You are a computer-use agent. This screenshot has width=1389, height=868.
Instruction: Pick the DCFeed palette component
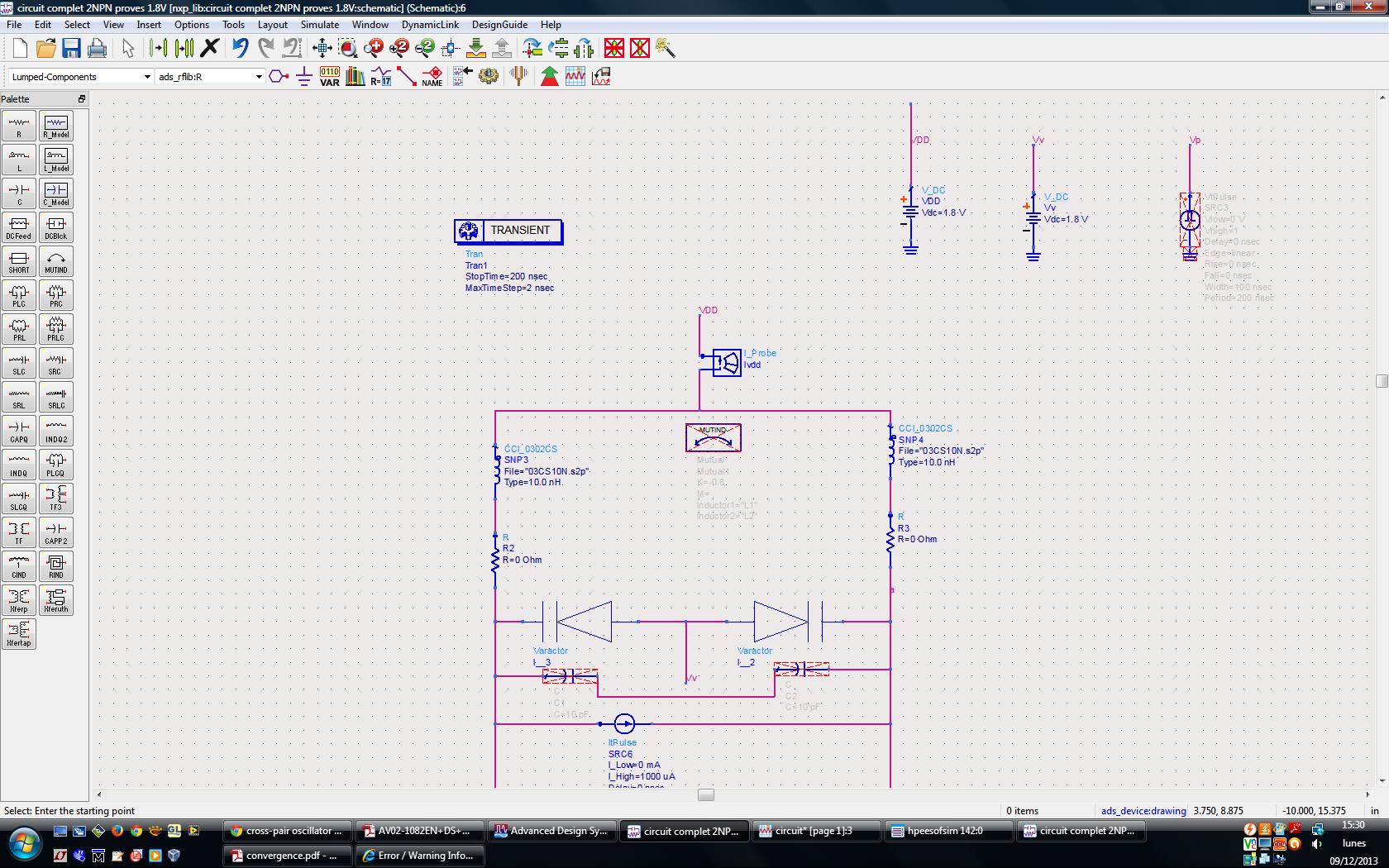(19, 227)
